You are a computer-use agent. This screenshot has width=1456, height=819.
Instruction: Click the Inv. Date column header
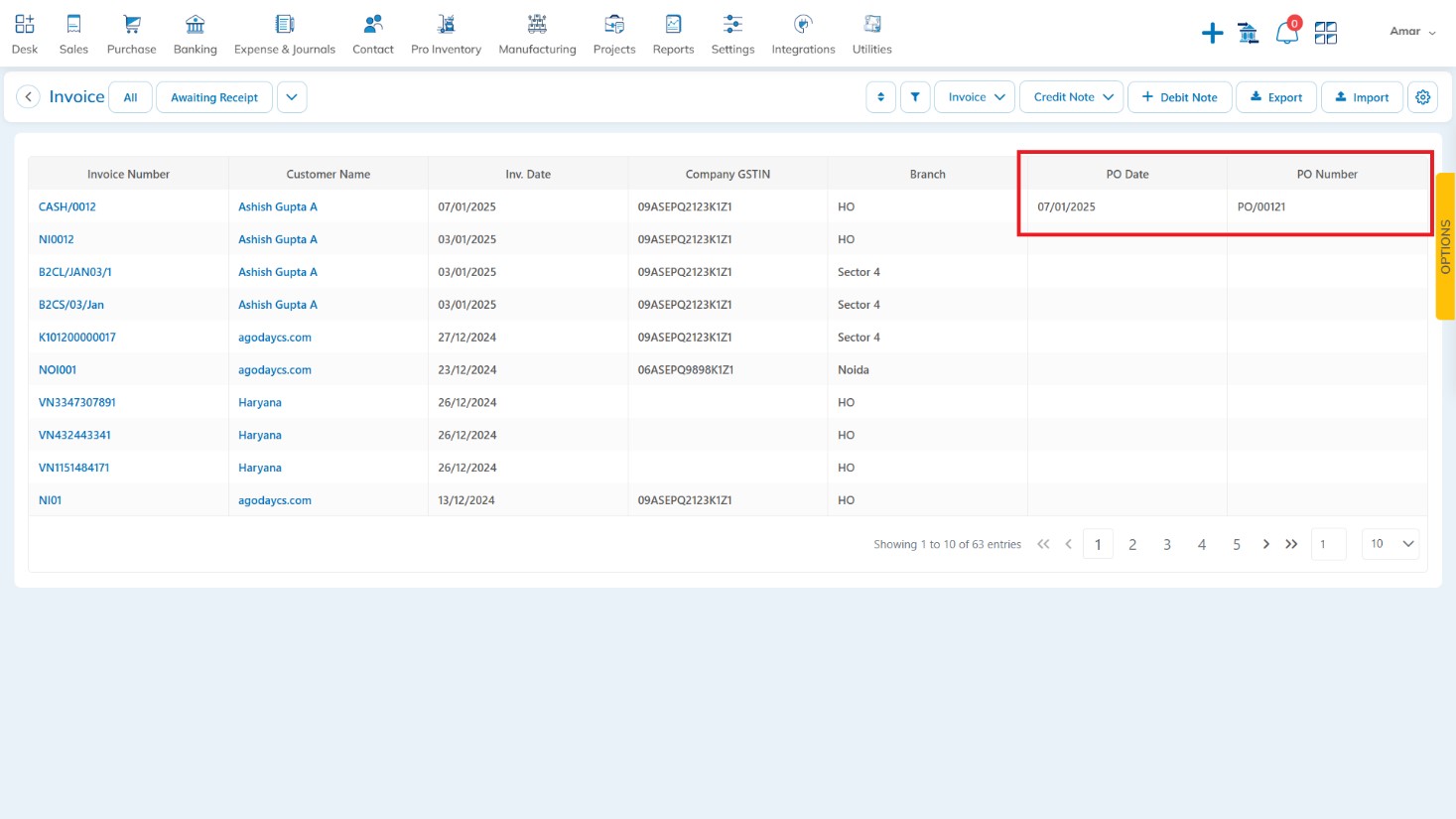pos(528,174)
